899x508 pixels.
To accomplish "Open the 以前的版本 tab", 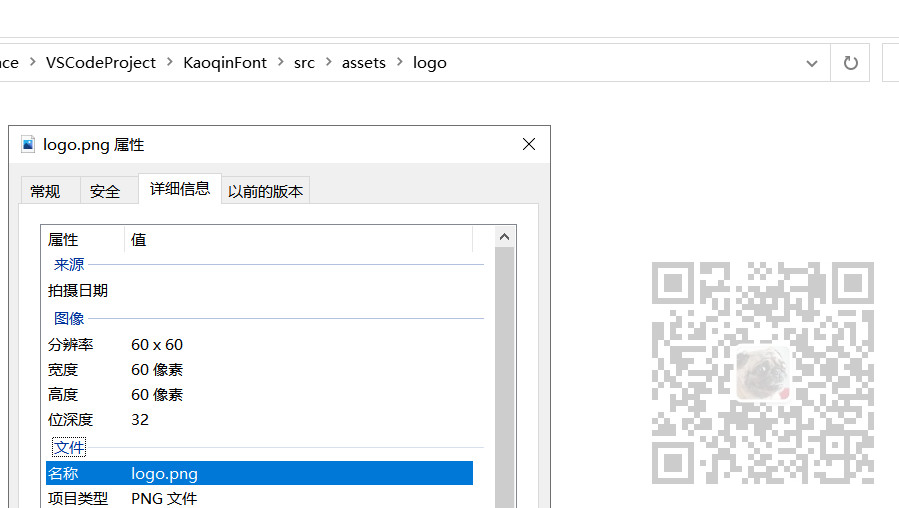I will (x=265, y=191).
